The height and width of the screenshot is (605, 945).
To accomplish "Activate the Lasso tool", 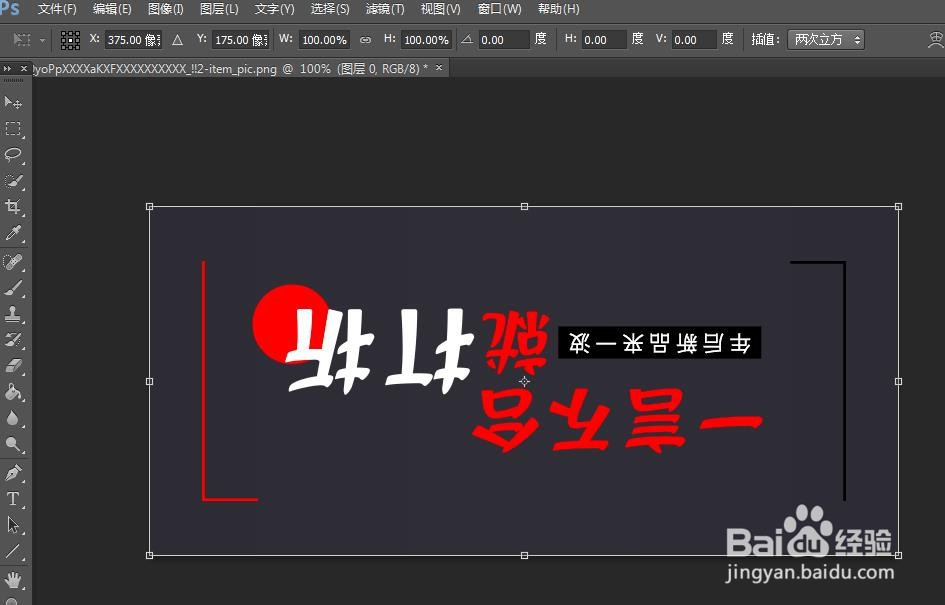I will pos(13,154).
